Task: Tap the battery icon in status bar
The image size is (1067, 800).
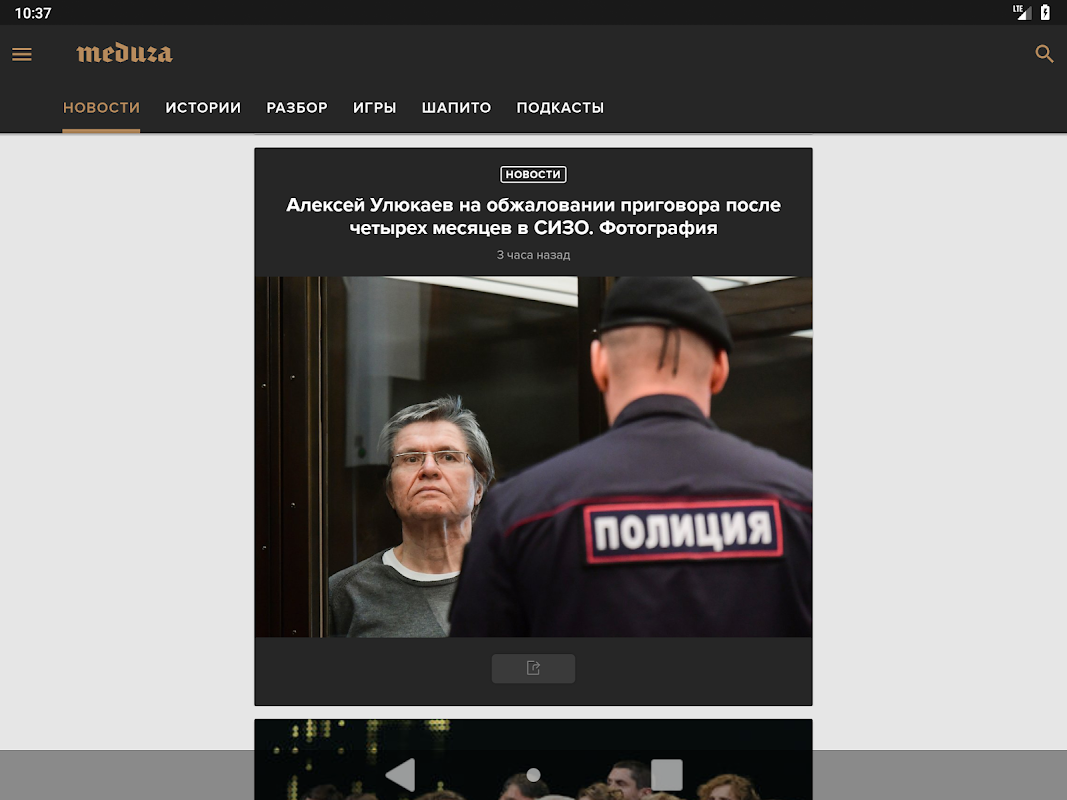Action: click(x=1045, y=12)
